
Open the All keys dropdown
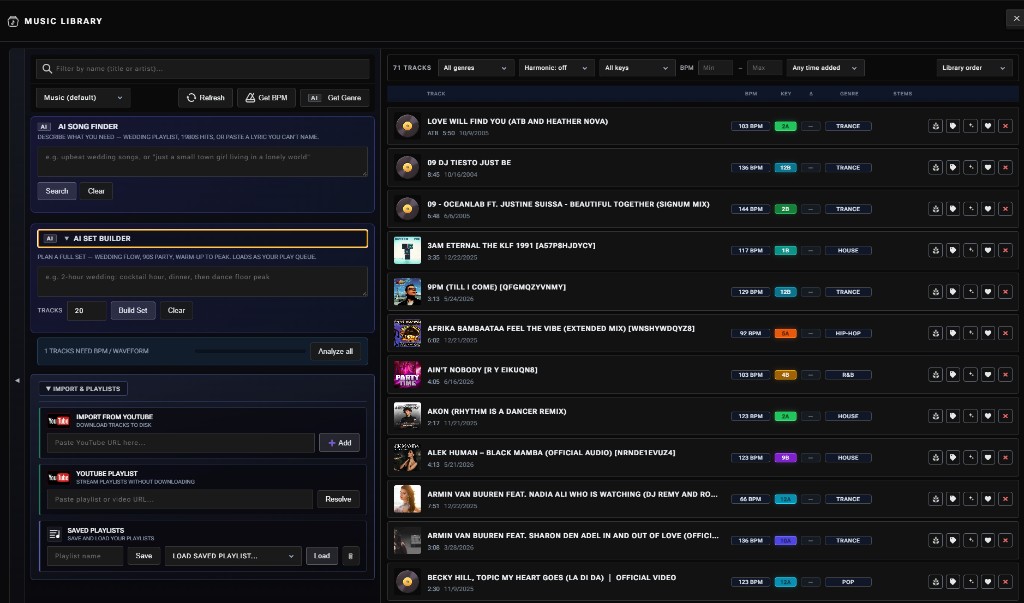tap(636, 68)
